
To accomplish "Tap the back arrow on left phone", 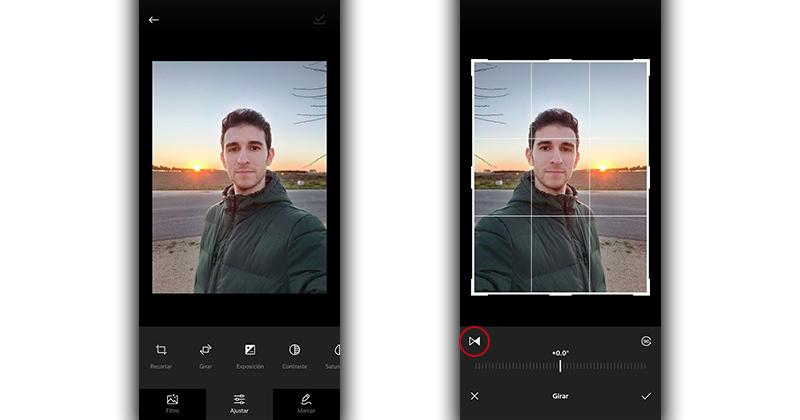I will coord(154,20).
